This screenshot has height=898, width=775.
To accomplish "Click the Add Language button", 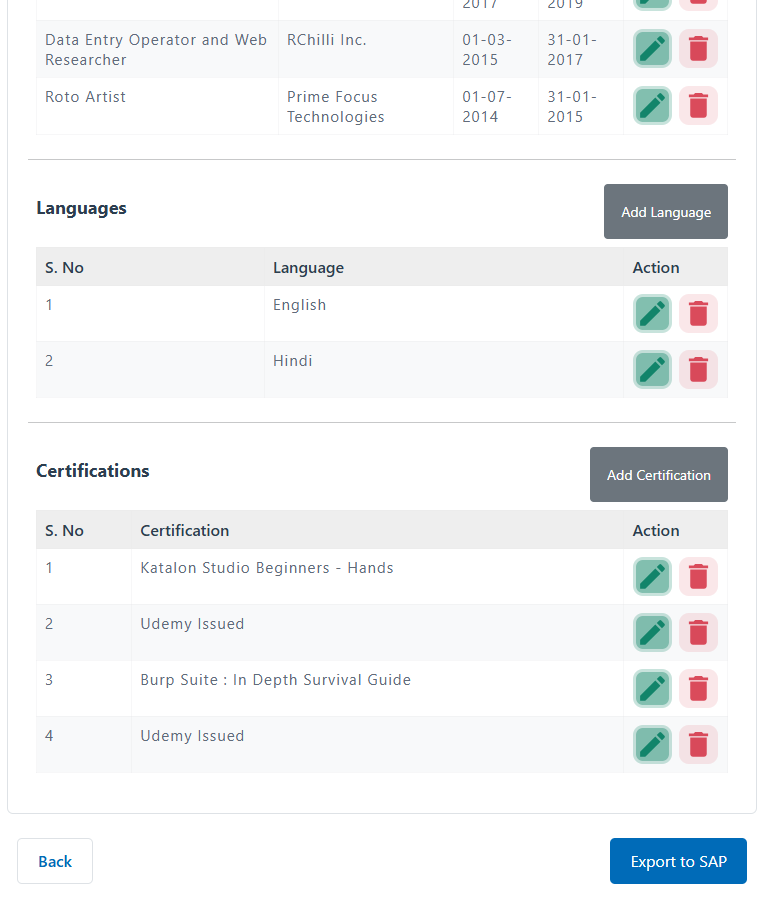I will [x=665, y=212].
